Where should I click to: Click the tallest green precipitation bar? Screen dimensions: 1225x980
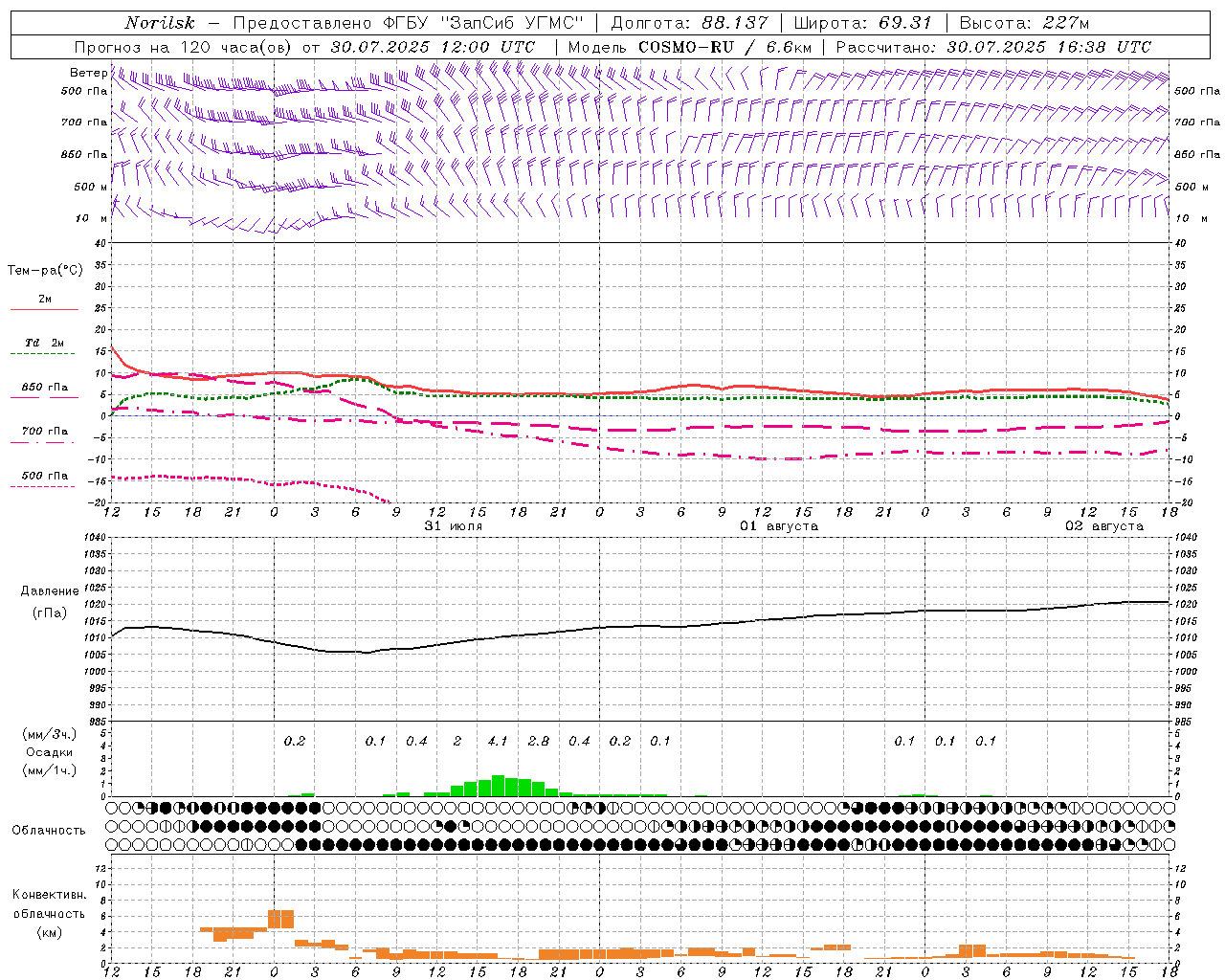pos(498,786)
